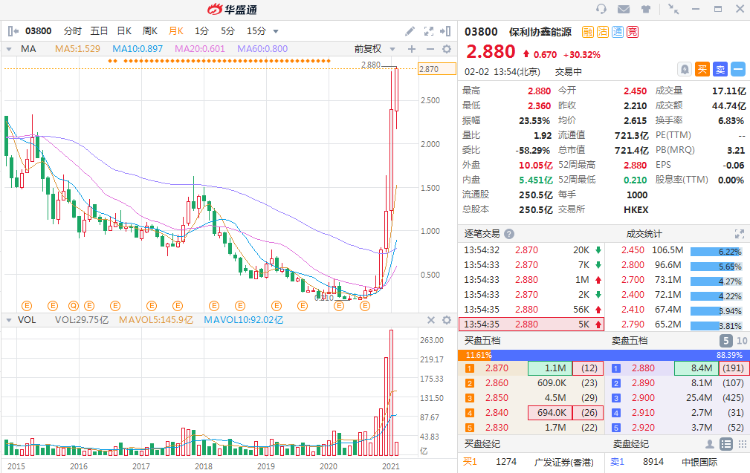
Task: Select 5 levels order book depth
Action: tap(726, 341)
